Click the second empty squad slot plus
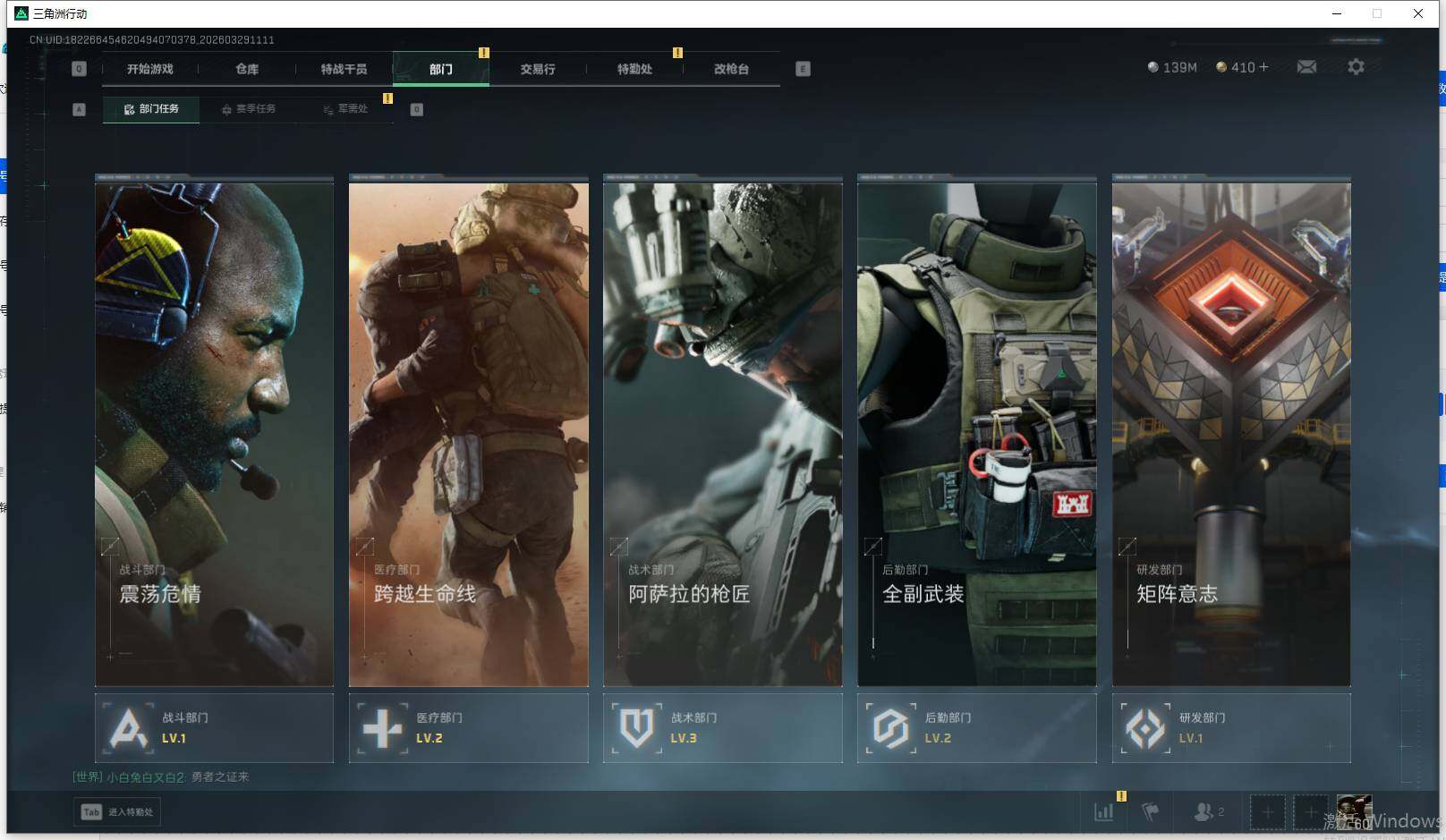The image size is (1446, 840). point(1310,812)
